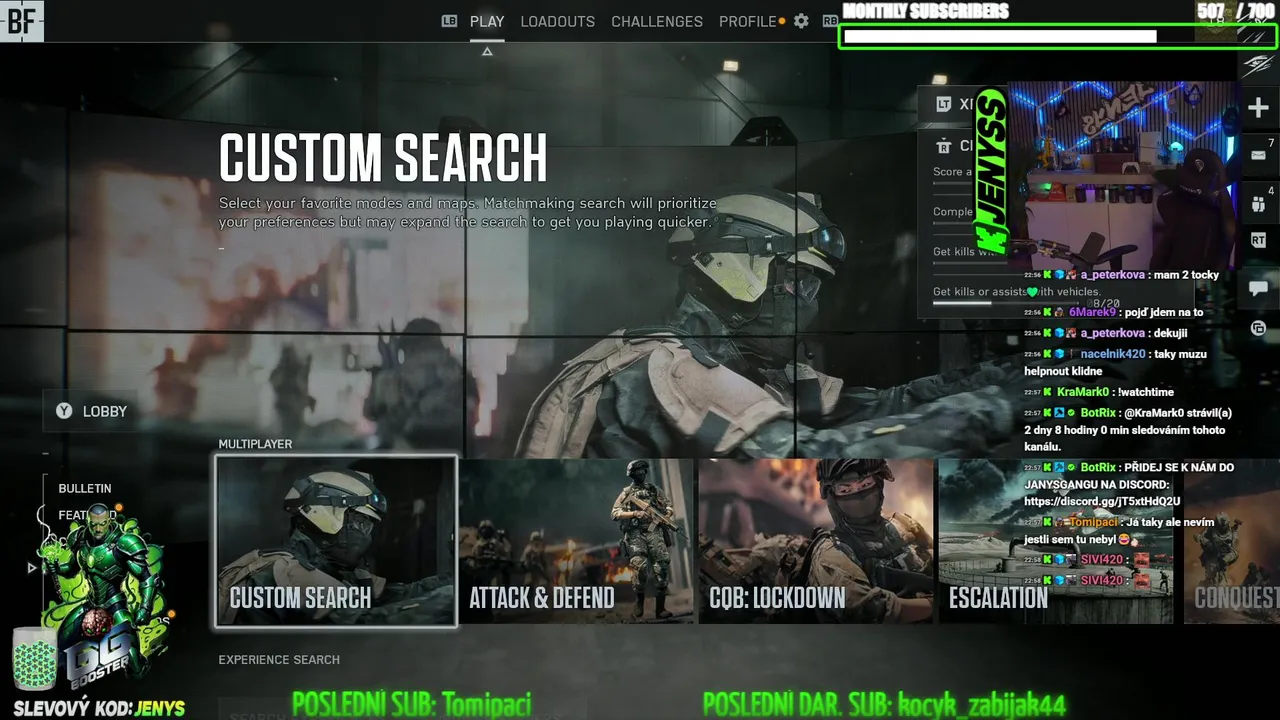Click the LT trigger icon in challenges panel
1280x720 pixels.
943,104
